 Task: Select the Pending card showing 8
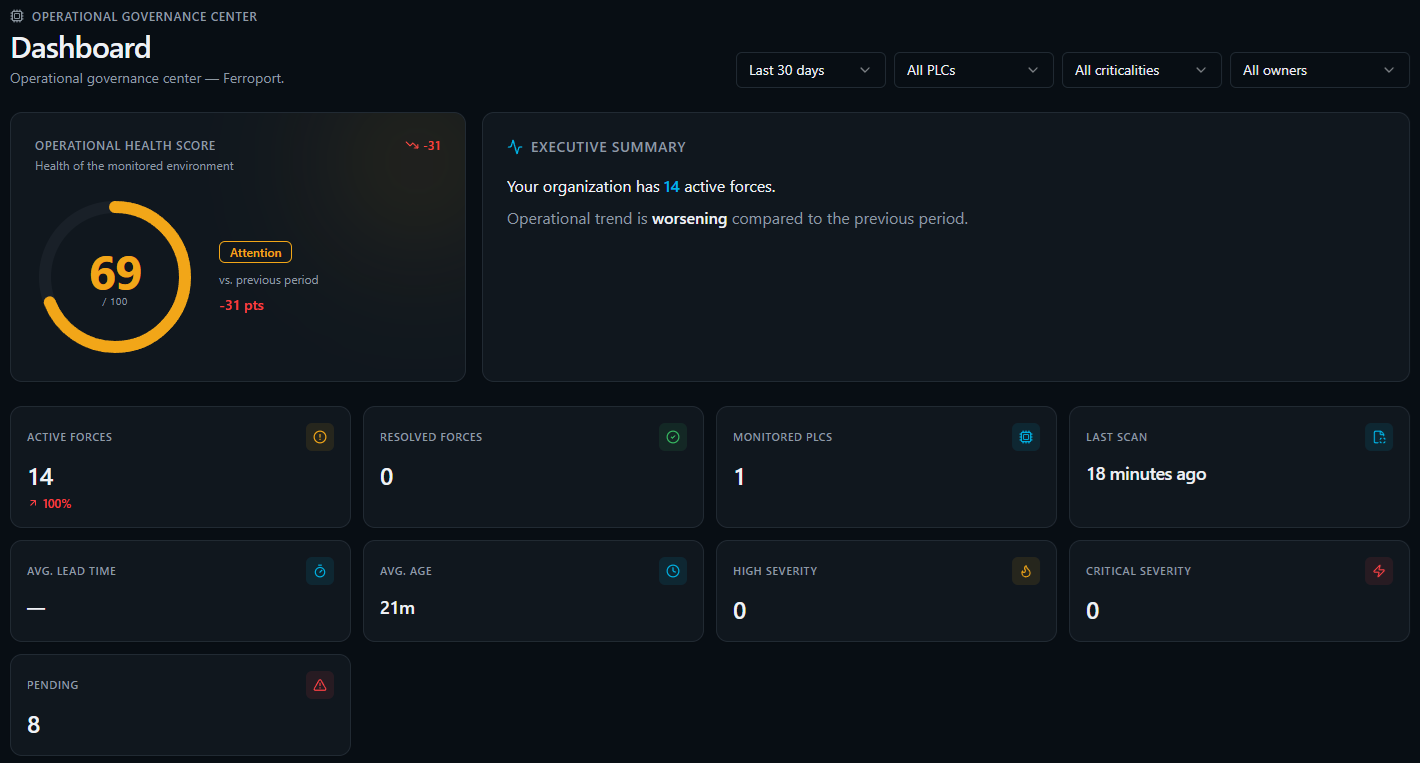tap(180, 705)
